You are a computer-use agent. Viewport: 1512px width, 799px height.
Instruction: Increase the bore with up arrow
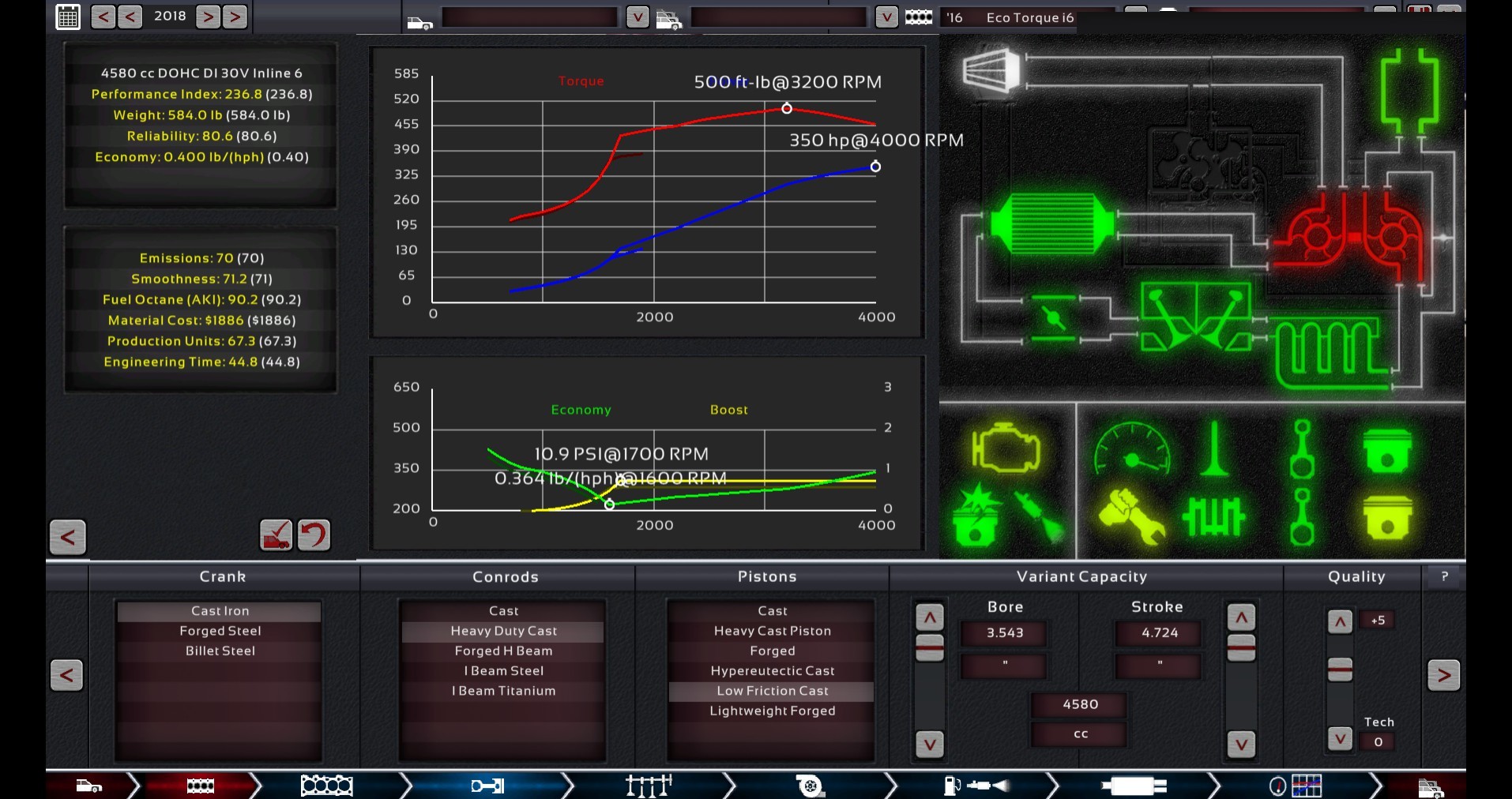(929, 617)
